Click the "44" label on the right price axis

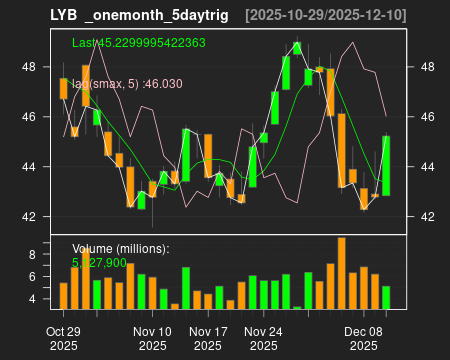[x=428, y=167]
